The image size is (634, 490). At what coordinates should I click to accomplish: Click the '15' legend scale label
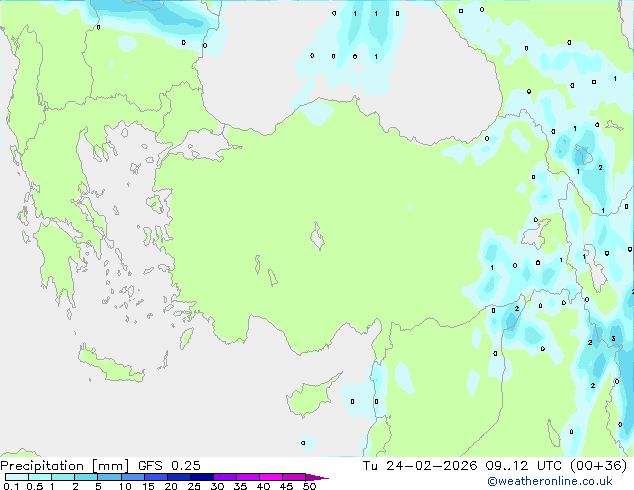pyautogui.click(x=148, y=486)
